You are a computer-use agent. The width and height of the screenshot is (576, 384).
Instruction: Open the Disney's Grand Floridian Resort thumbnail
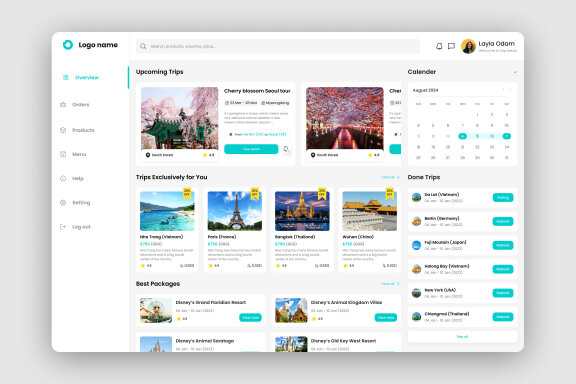(x=156, y=311)
